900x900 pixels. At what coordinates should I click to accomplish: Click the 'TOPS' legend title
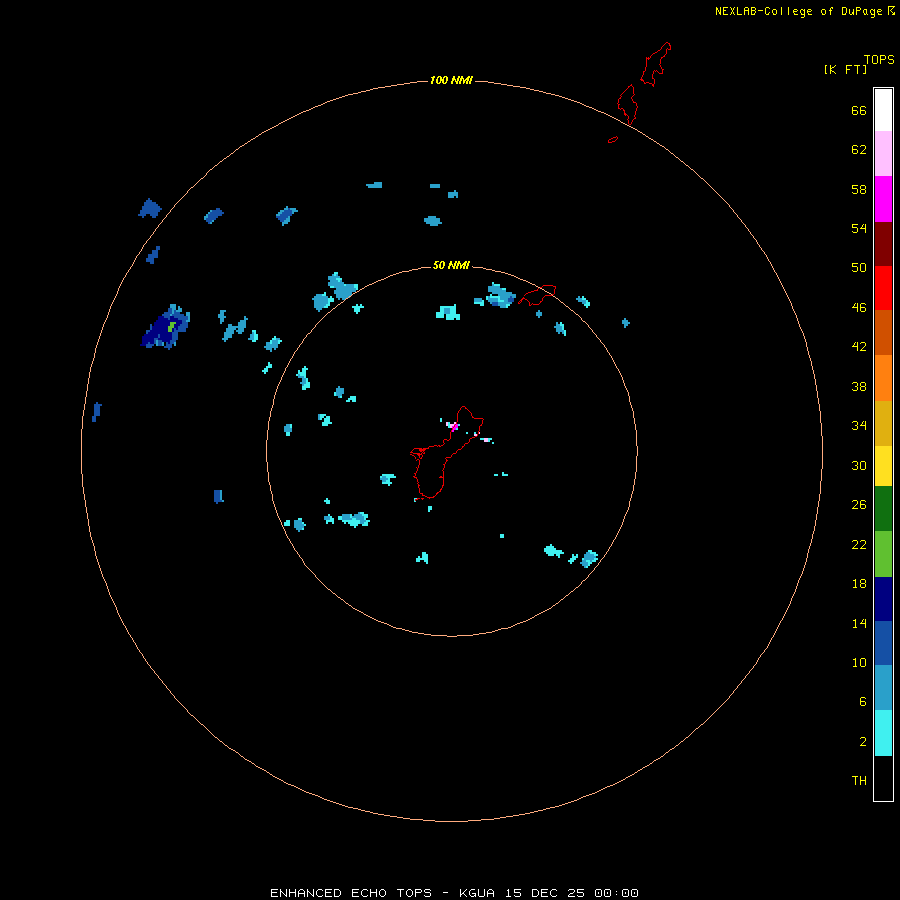click(879, 59)
